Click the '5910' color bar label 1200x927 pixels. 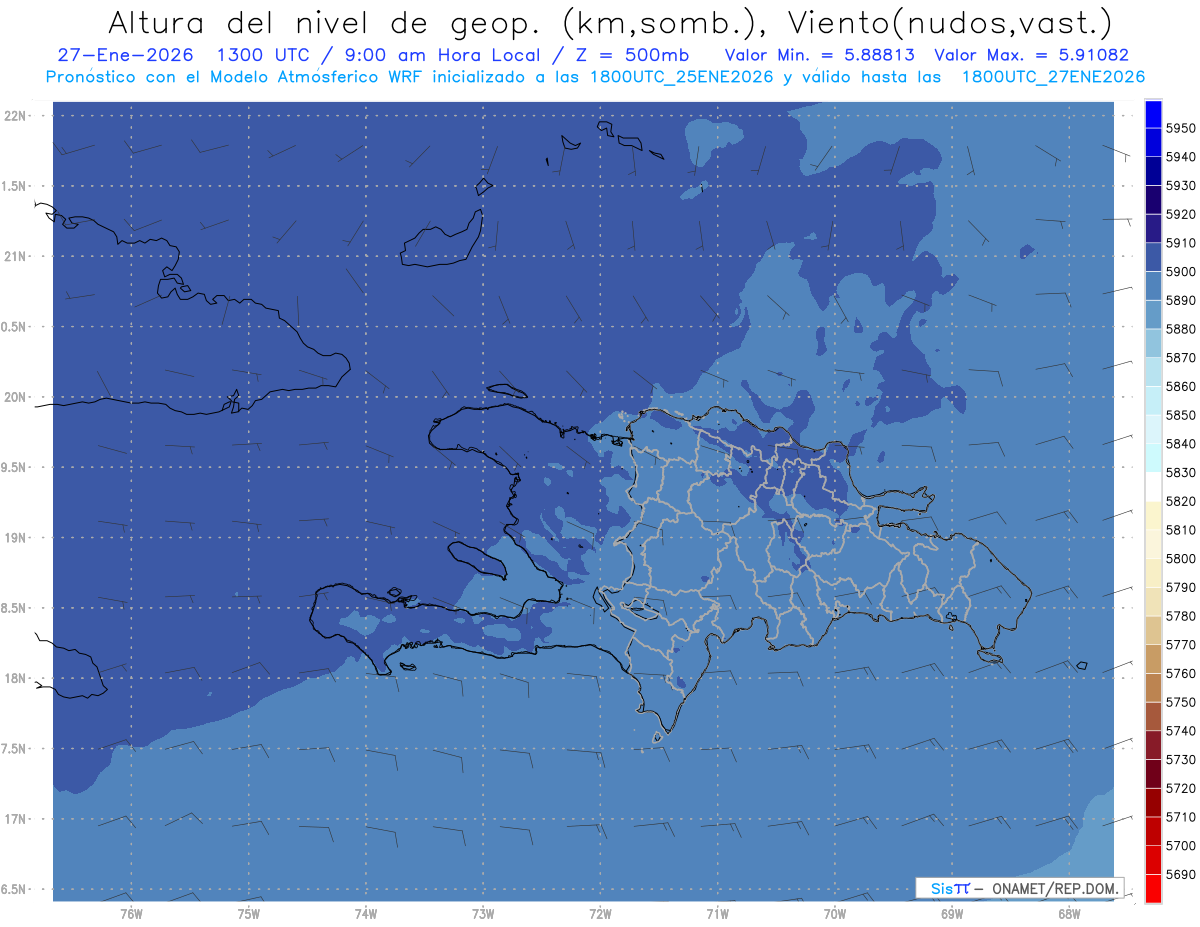(x=1180, y=243)
